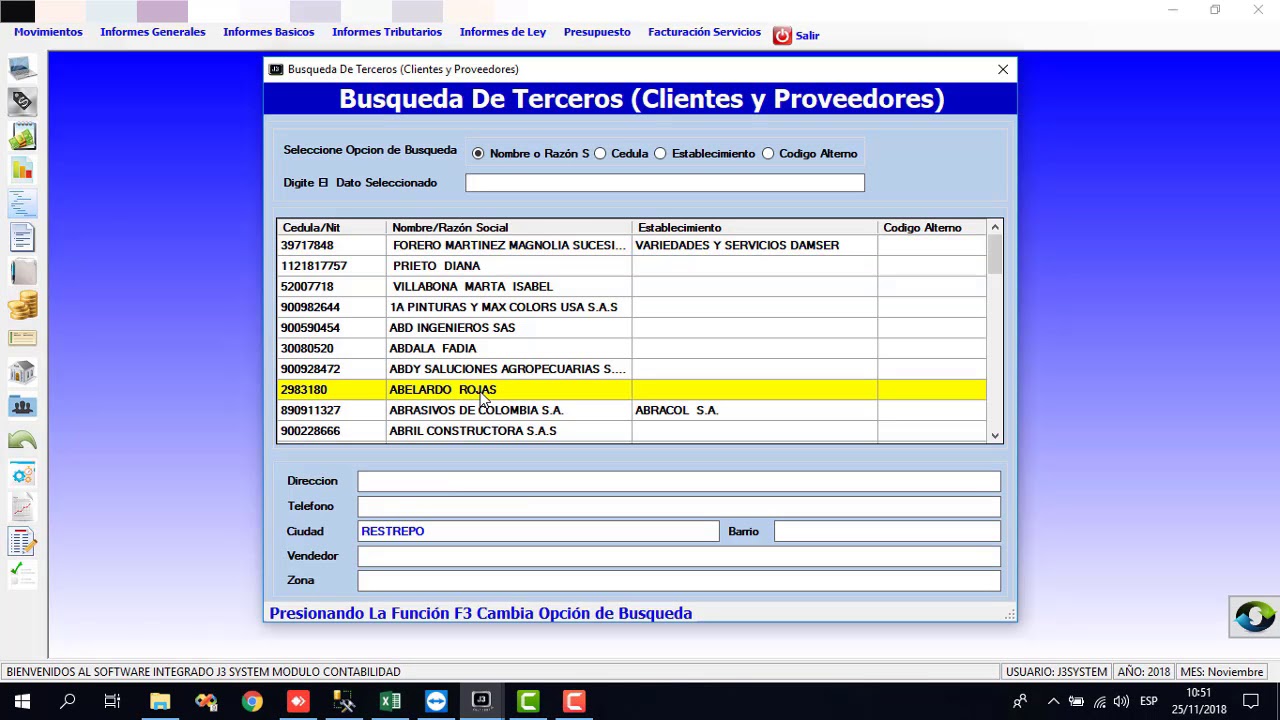Select row ABD INGENIEROS SAS
The height and width of the screenshot is (720, 1280).
click(632, 328)
